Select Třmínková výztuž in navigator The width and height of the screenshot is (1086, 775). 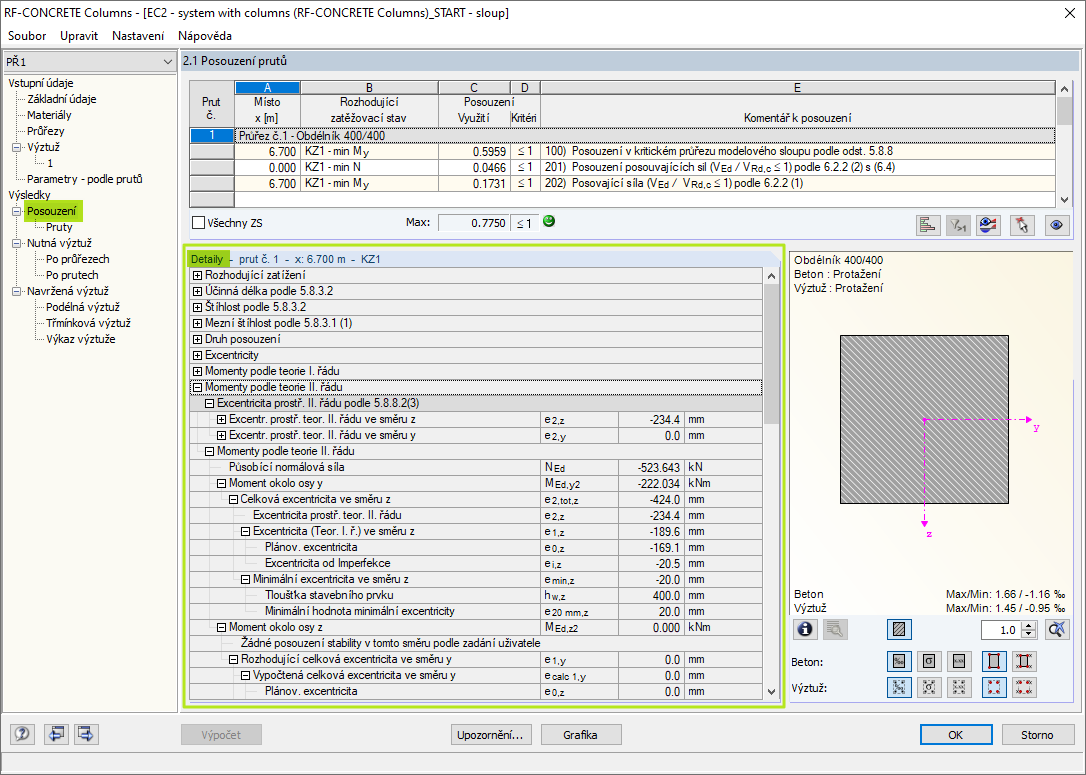(88, 323)
